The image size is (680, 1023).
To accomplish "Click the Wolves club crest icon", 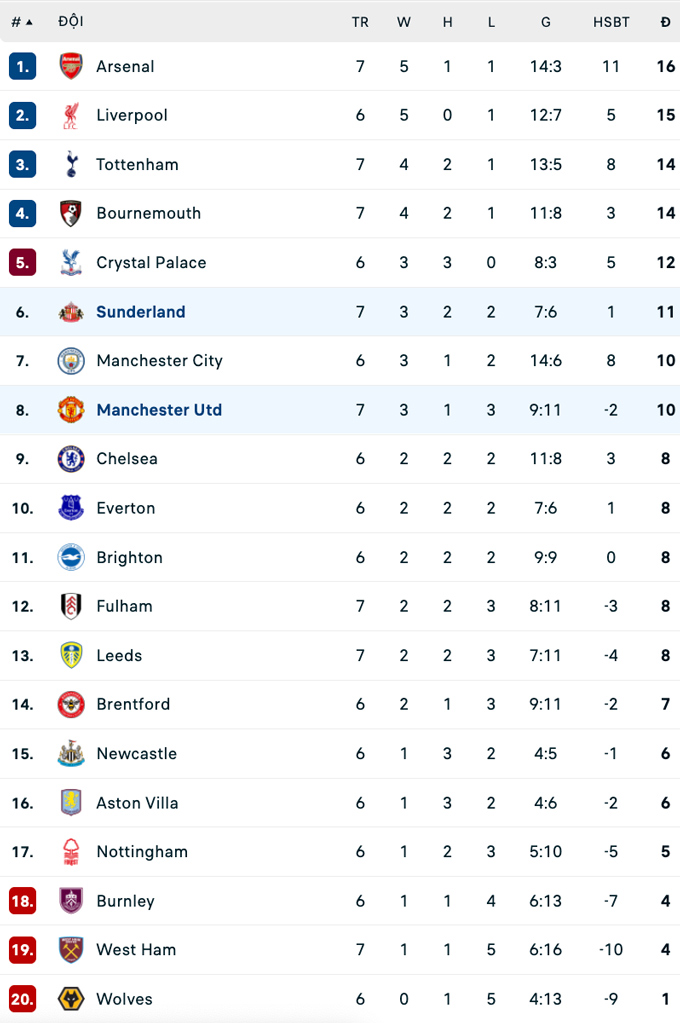I will click(71, 999).
